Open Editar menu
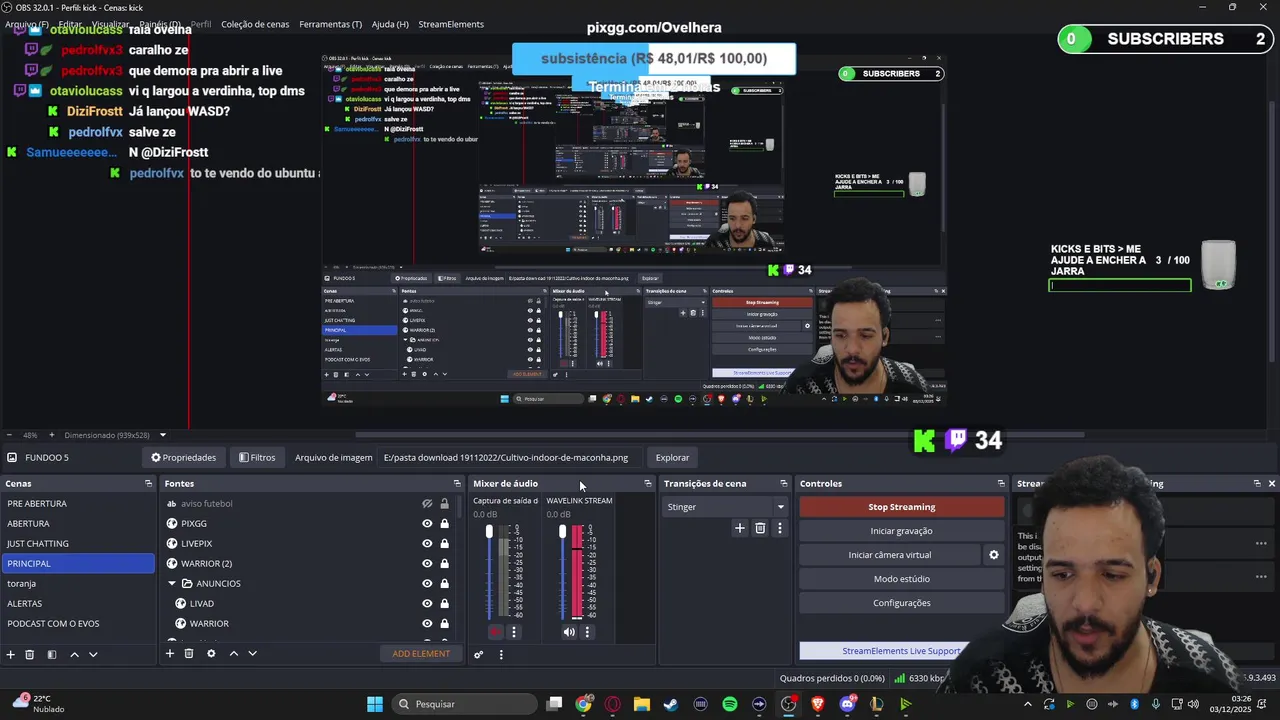Screen dimensions: 1280x720 (x=70, y=24)
